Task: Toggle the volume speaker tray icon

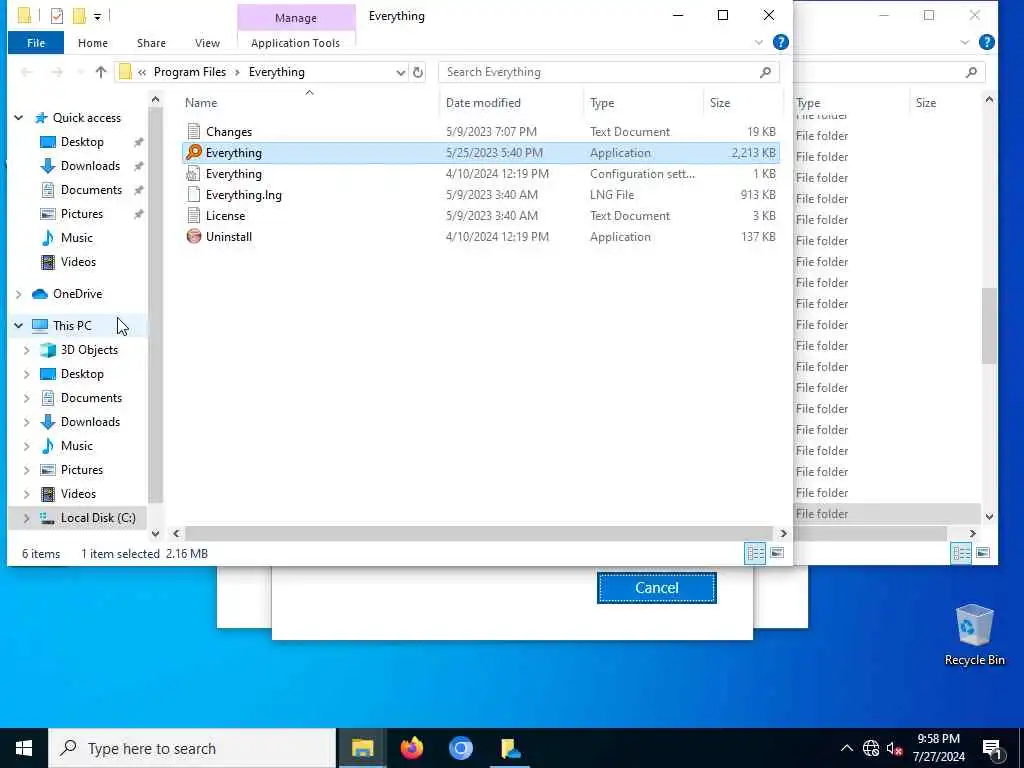Action: (894, 748)
